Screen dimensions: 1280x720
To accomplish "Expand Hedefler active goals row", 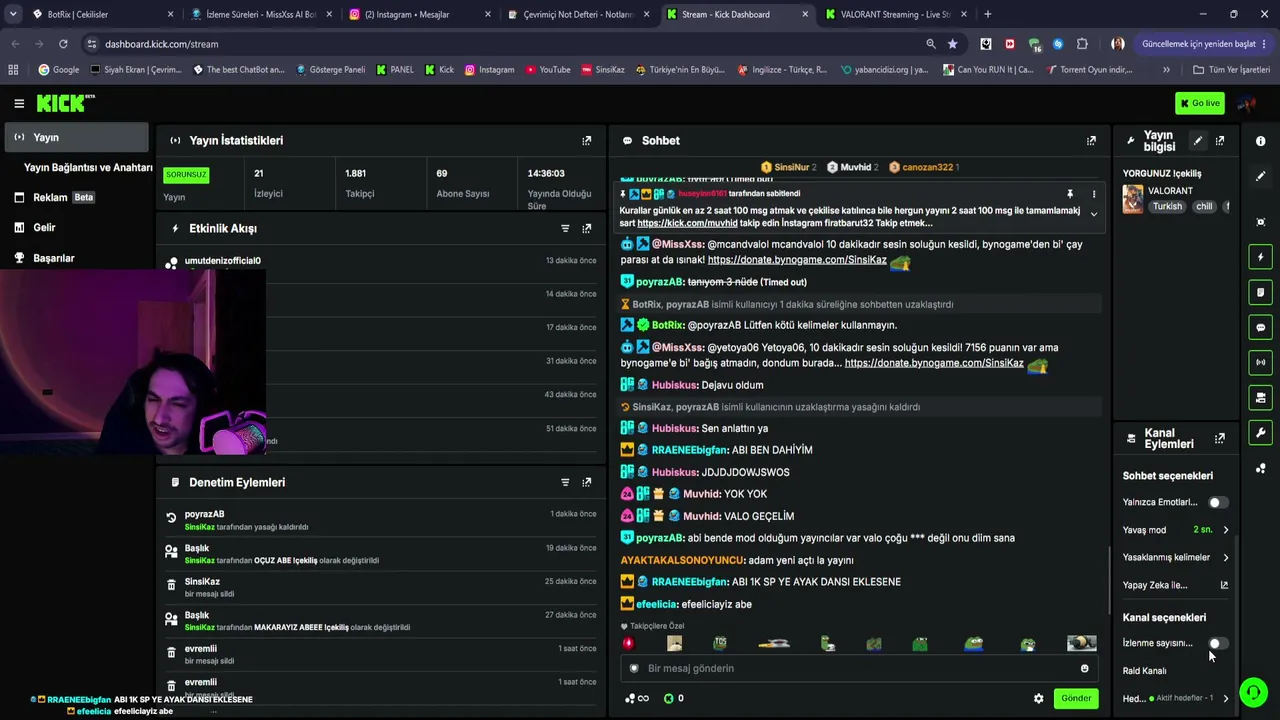I will click(x=1225, y=698).
